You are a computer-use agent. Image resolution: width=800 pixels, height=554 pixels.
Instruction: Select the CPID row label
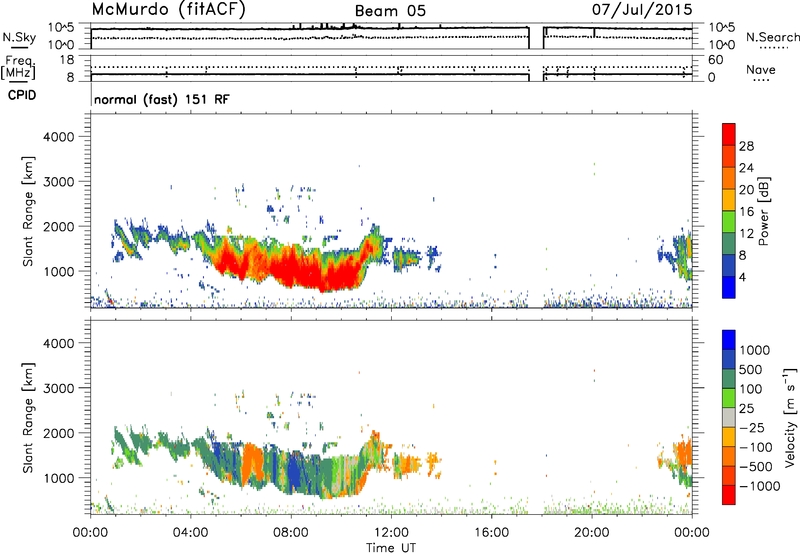click(22, 95)
